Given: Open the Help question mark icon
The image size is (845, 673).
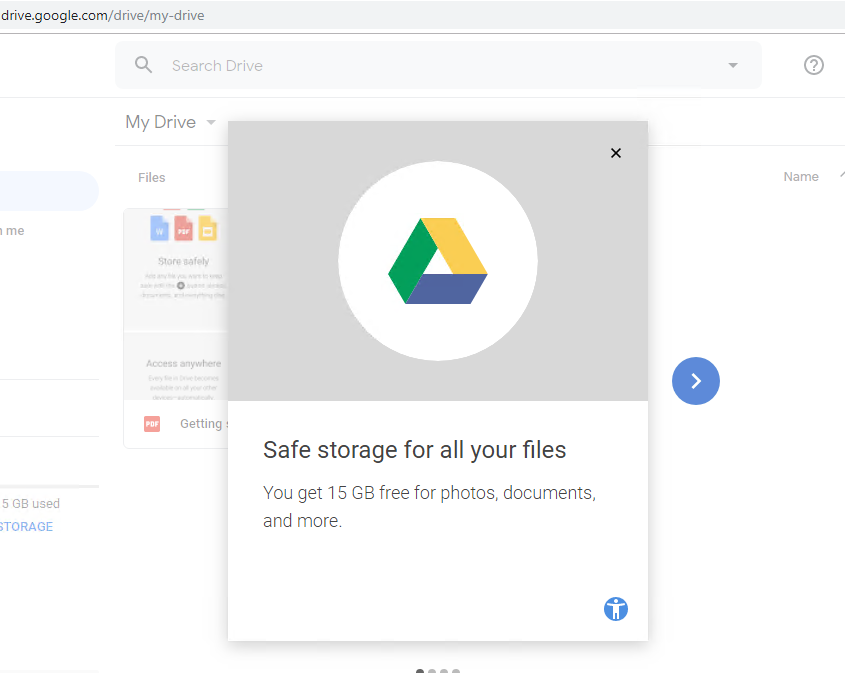Looking at the screenshot, I should [813, 65].
